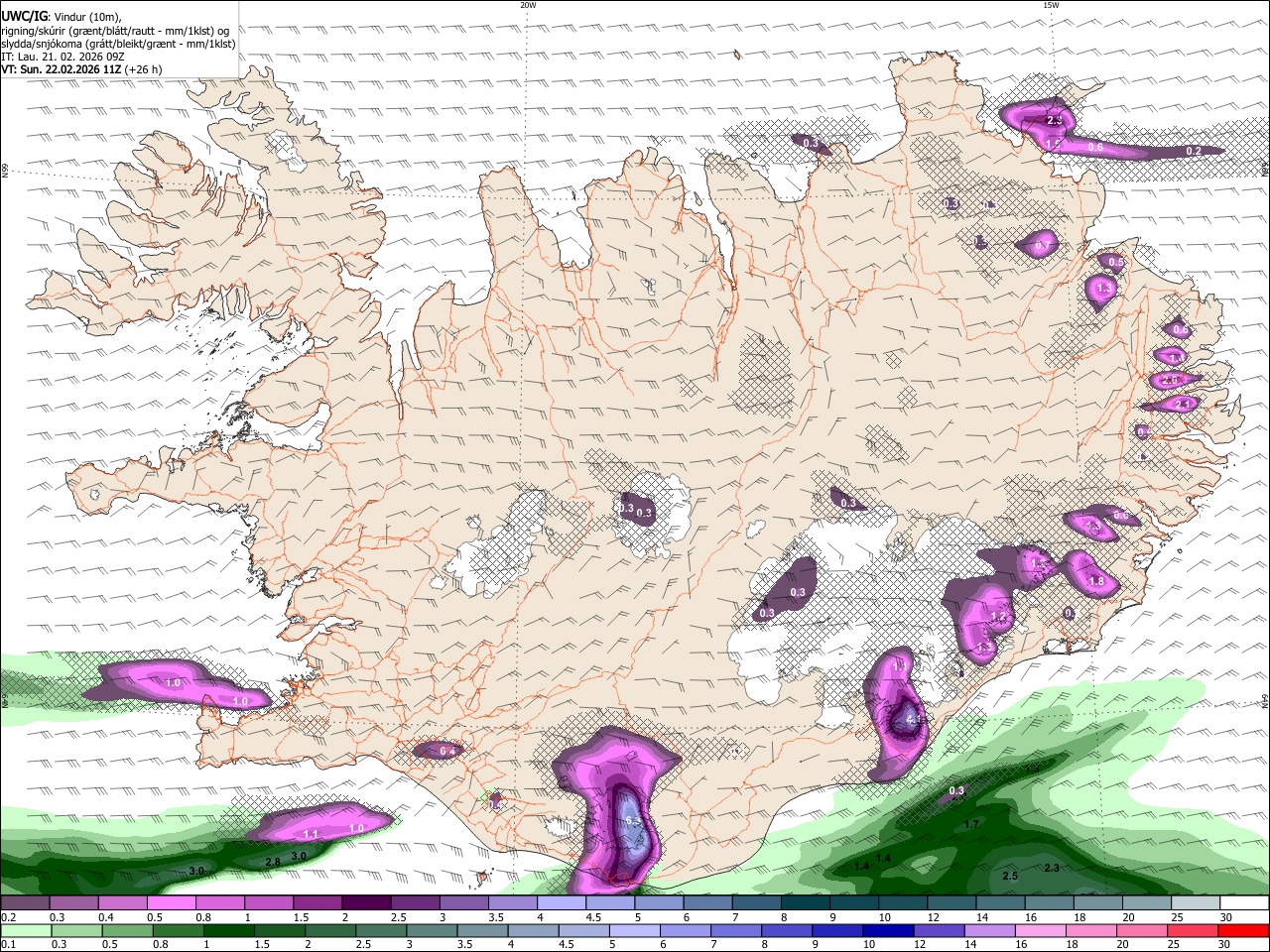The width and height of the screenshot is (1270, 952).
Task: Click the 20W longitude label
Action: [528, 5]
